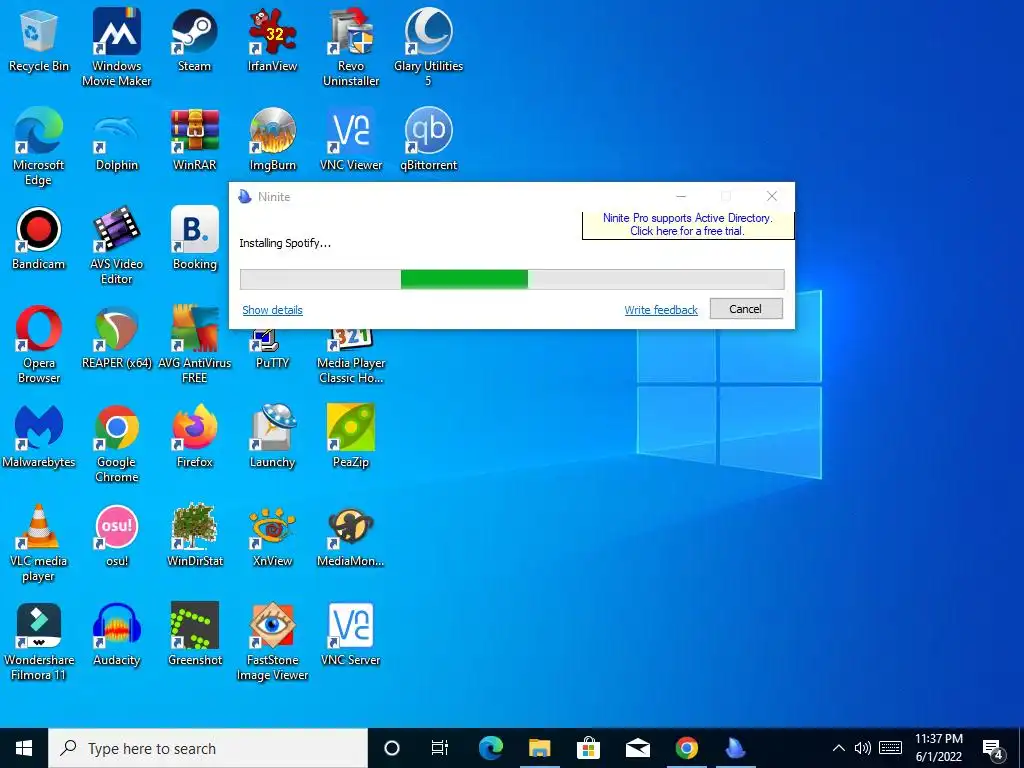
Task: Select the Google Chrome desktop shortcut
Action: 116,444
